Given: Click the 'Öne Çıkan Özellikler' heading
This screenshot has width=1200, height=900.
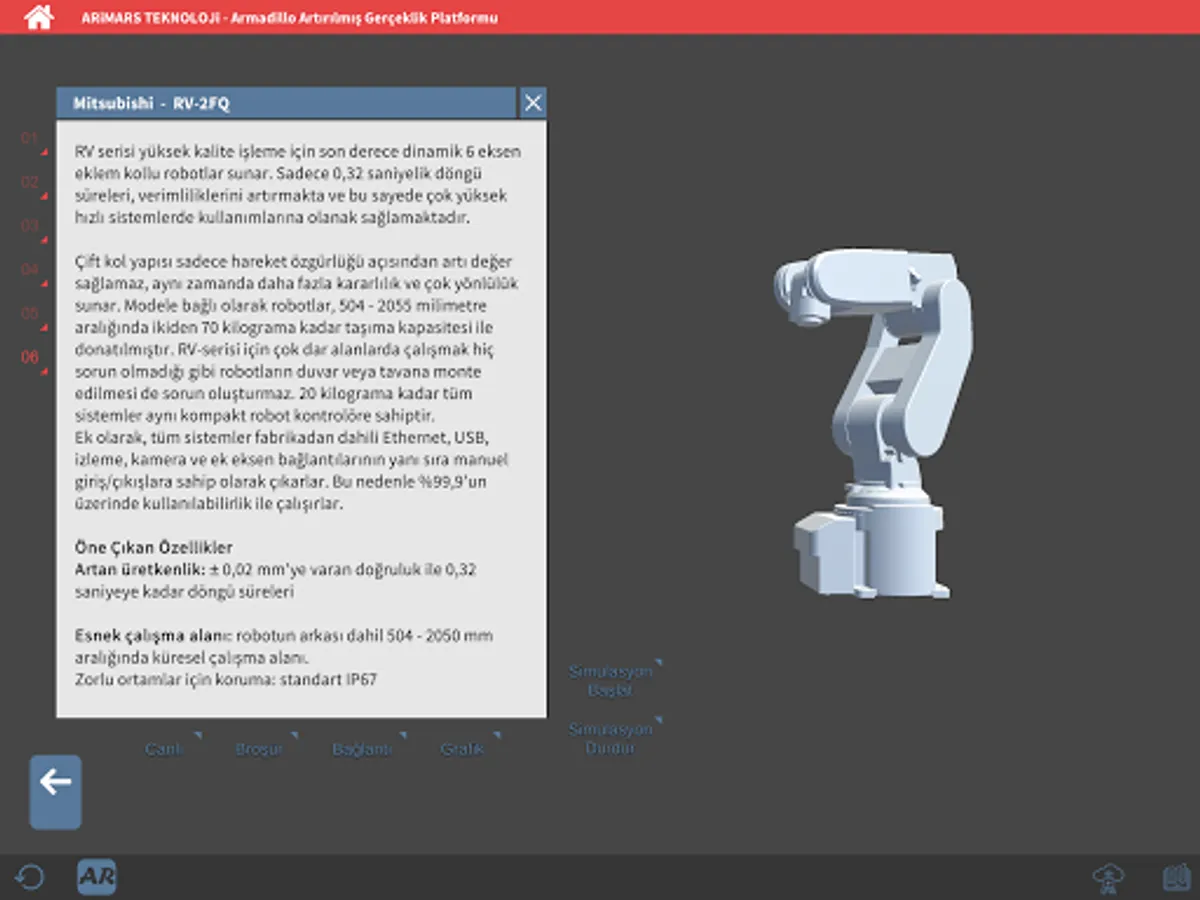Looking at the screenshot, I should tap(154, 547).
